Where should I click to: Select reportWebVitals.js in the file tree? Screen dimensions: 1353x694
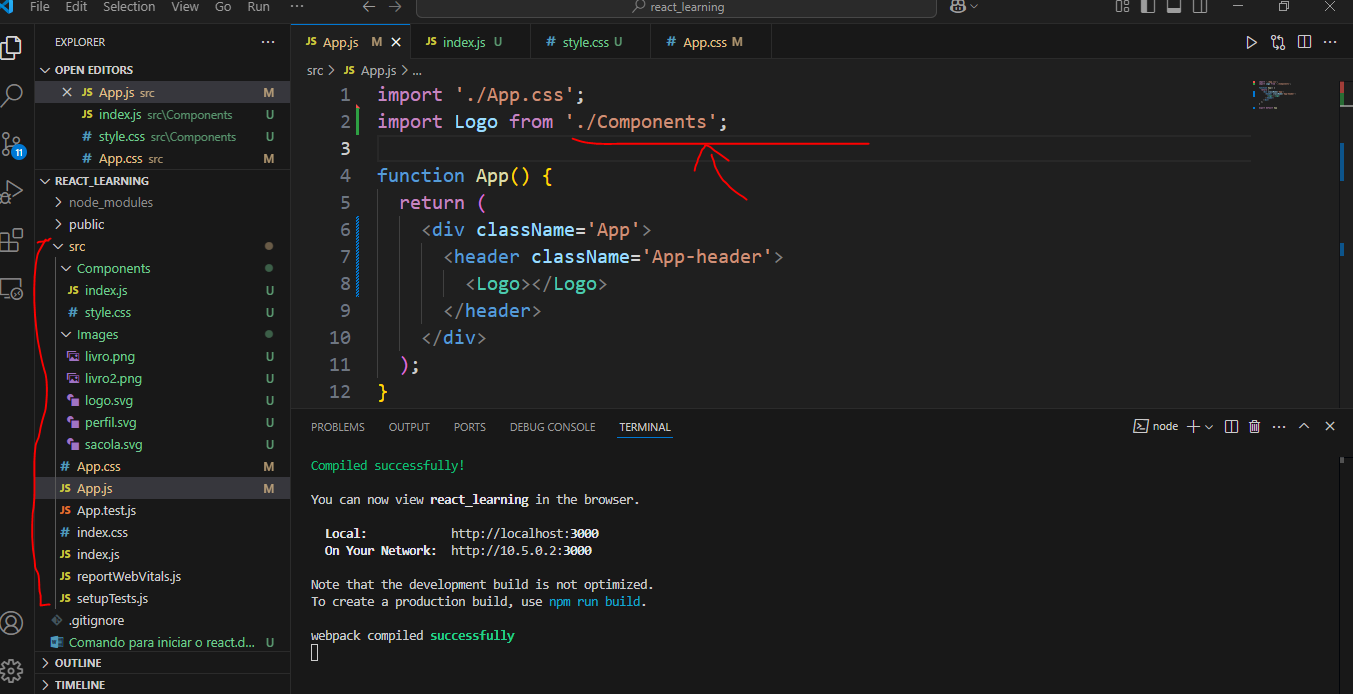129,576
